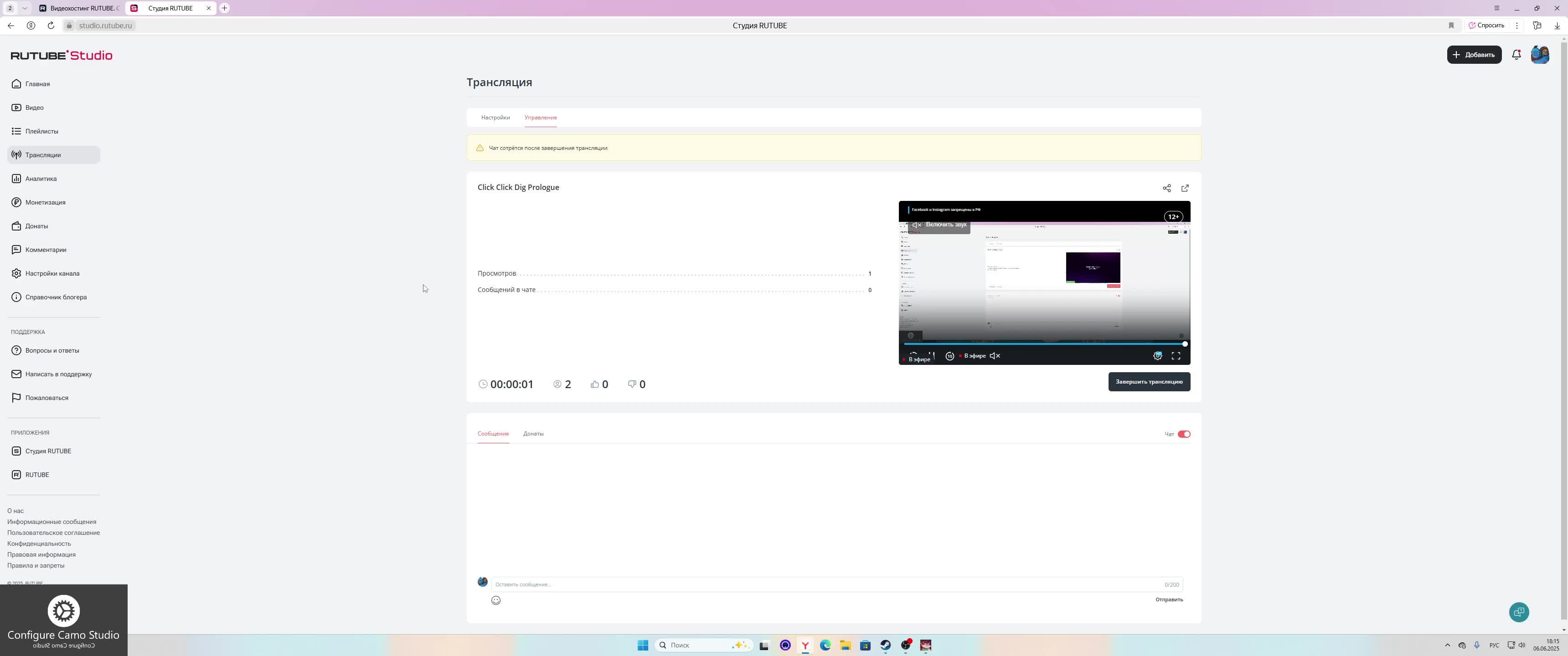
Task: Click Отправить to send message
Action: pos(1169,600)
